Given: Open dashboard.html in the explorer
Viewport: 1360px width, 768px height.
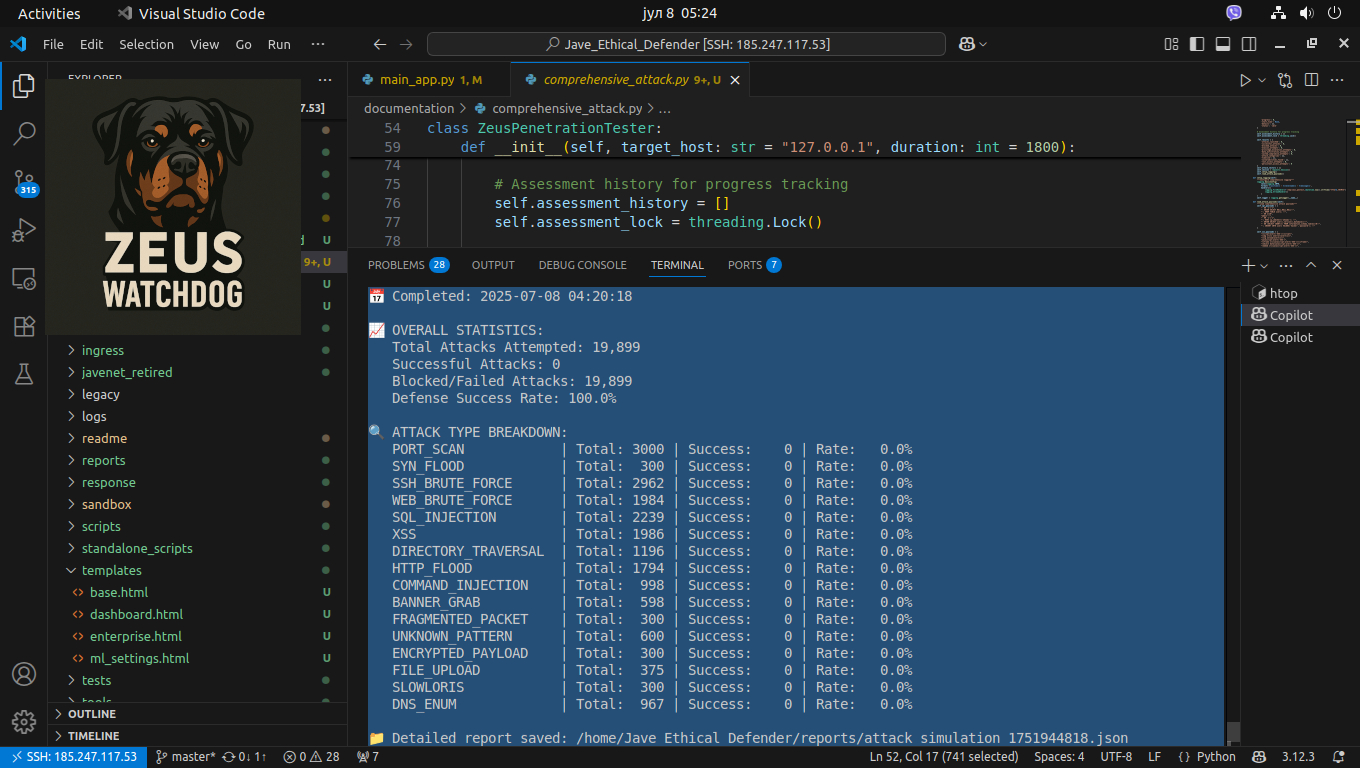Looking at the screenshot, I should [x=136, y=614].
